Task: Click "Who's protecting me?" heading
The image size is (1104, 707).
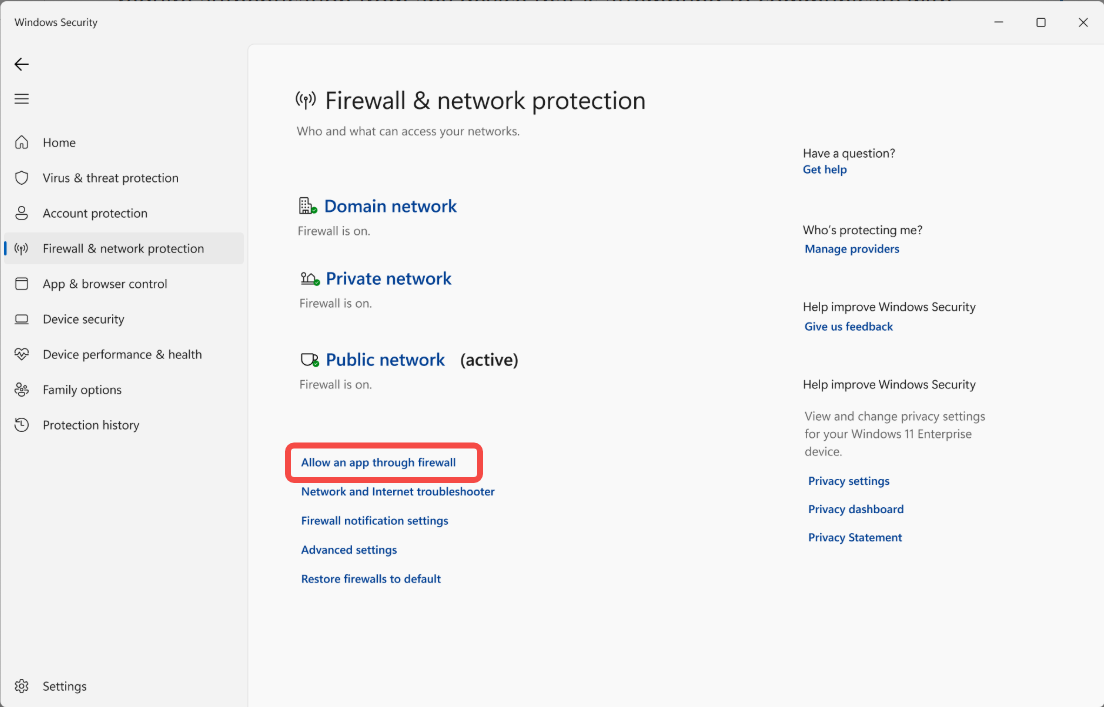Action: 862,230
